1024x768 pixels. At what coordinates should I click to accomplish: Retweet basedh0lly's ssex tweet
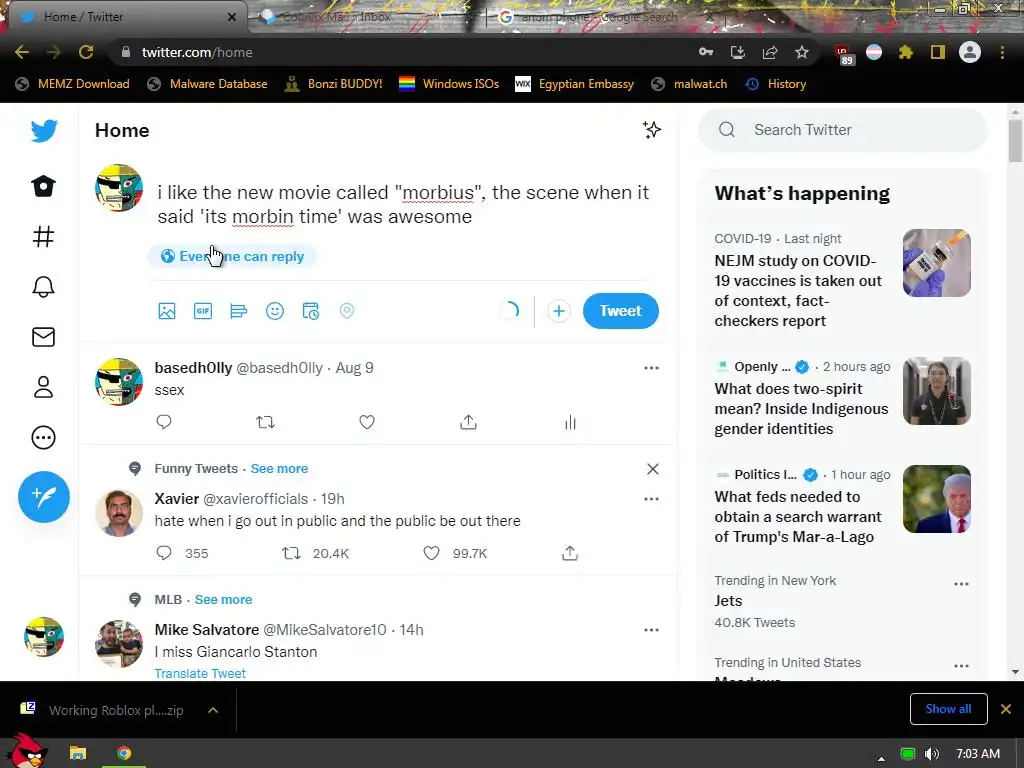pyautogui.click(x=265, y=422)
